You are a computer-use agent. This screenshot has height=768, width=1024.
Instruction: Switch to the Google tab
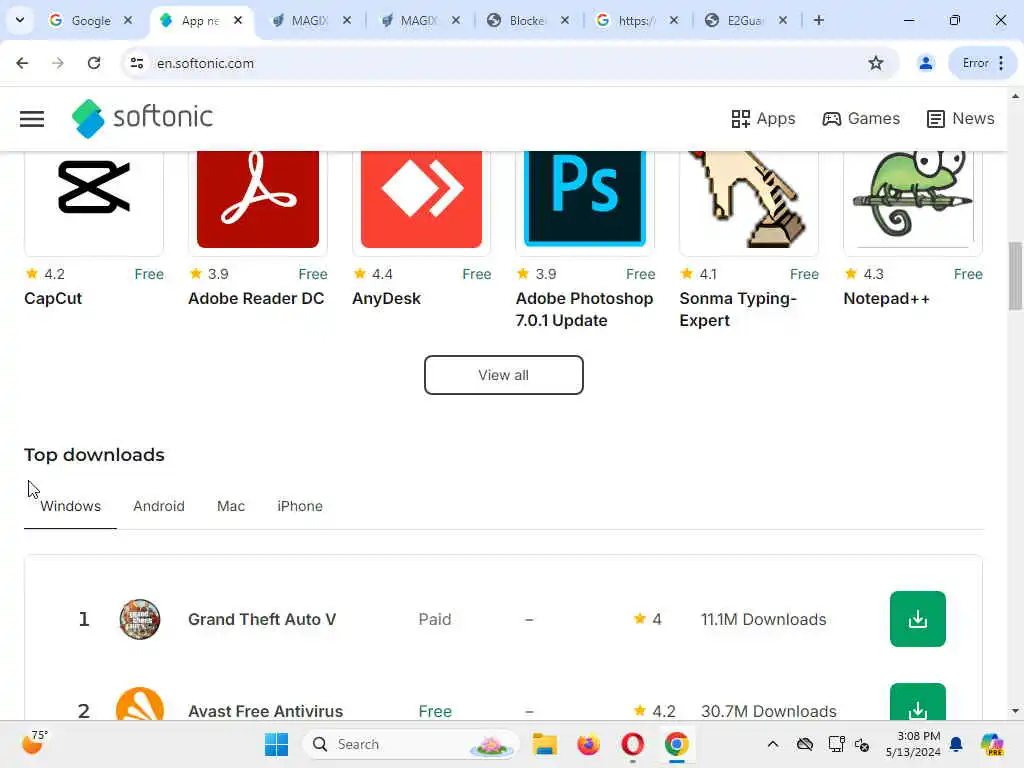point(90,21)
